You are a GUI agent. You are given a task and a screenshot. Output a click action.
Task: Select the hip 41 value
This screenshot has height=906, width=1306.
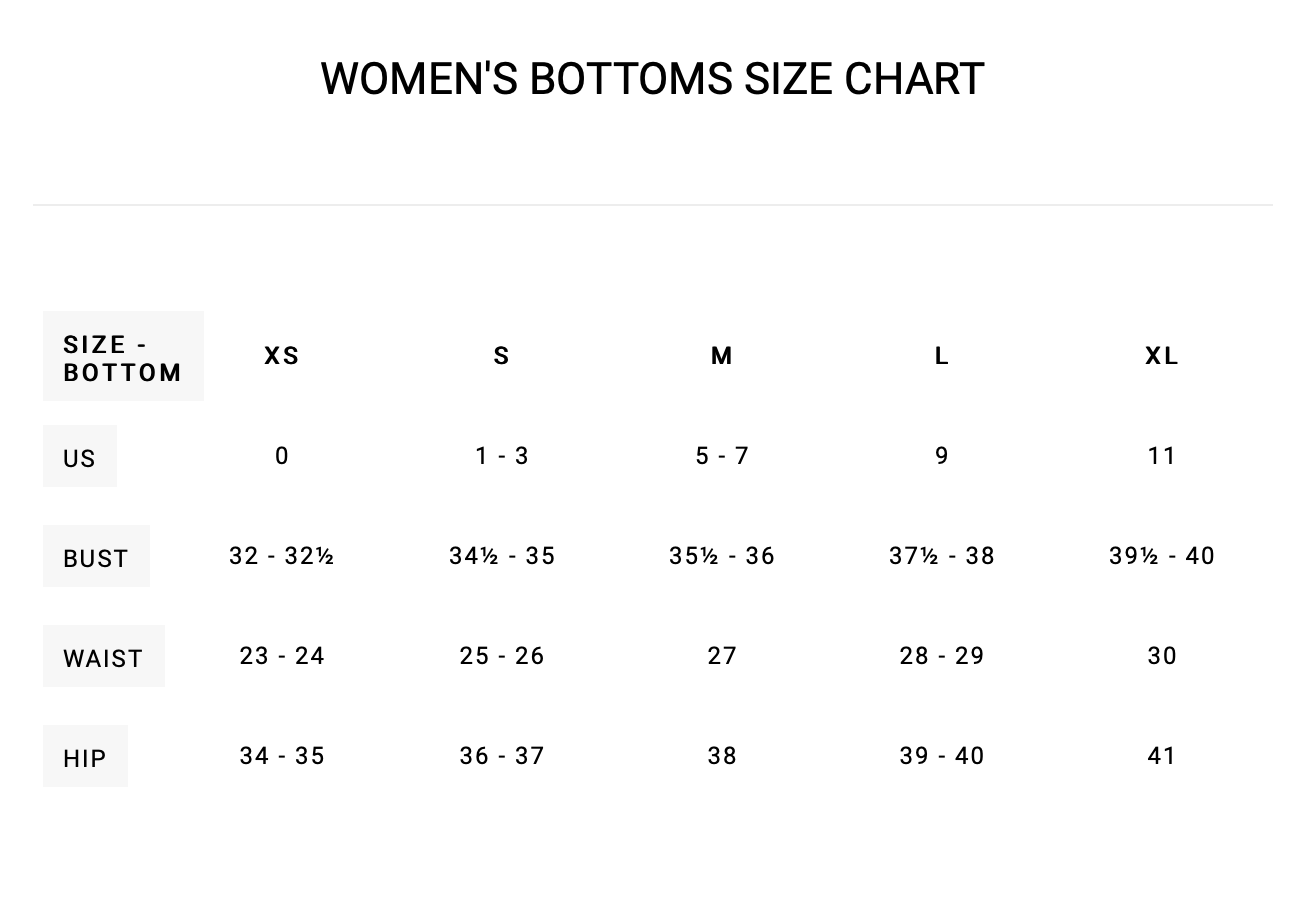click(x=1162, y=756)
